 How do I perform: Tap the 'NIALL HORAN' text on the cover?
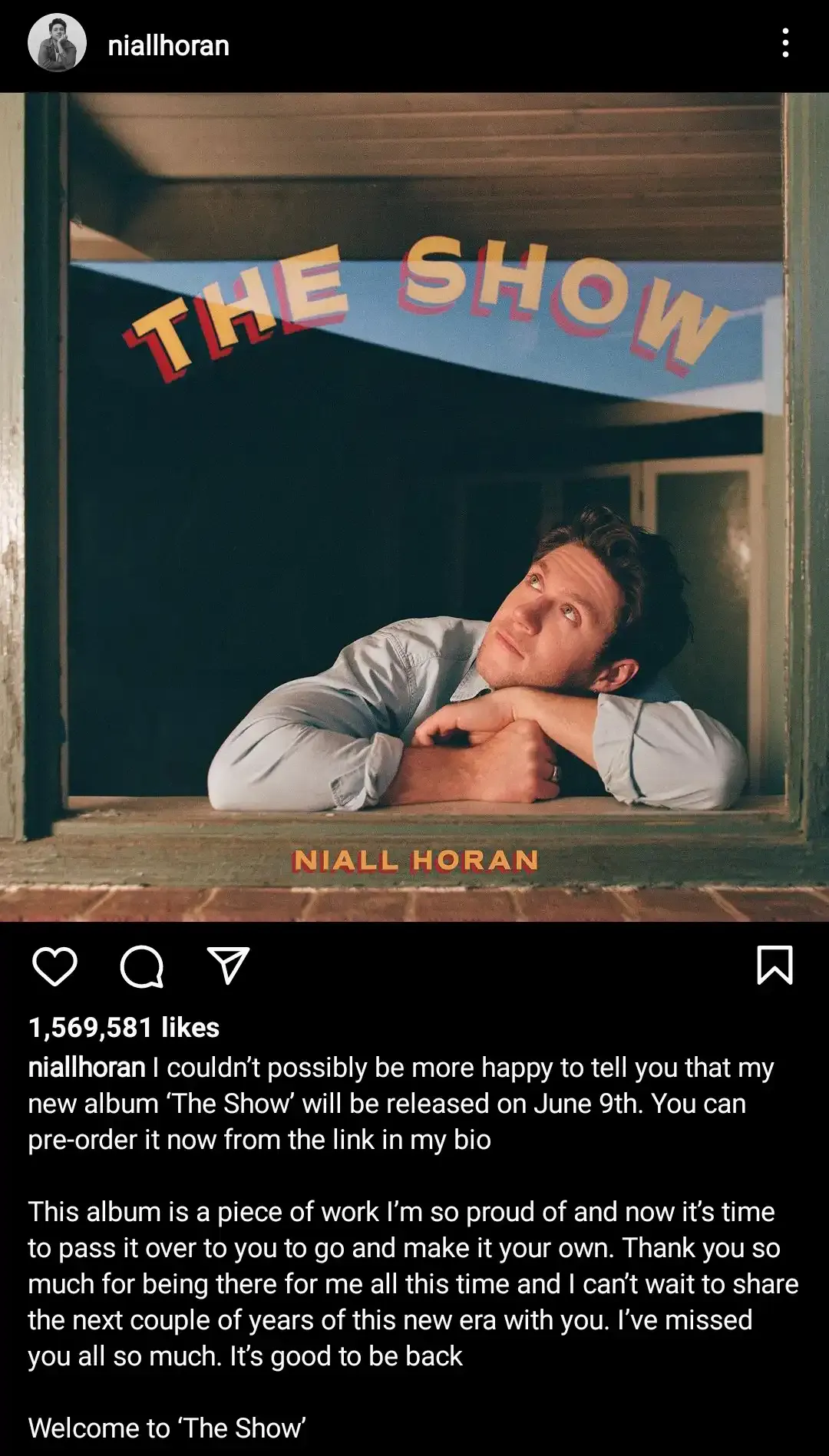[x=415, y=860]
